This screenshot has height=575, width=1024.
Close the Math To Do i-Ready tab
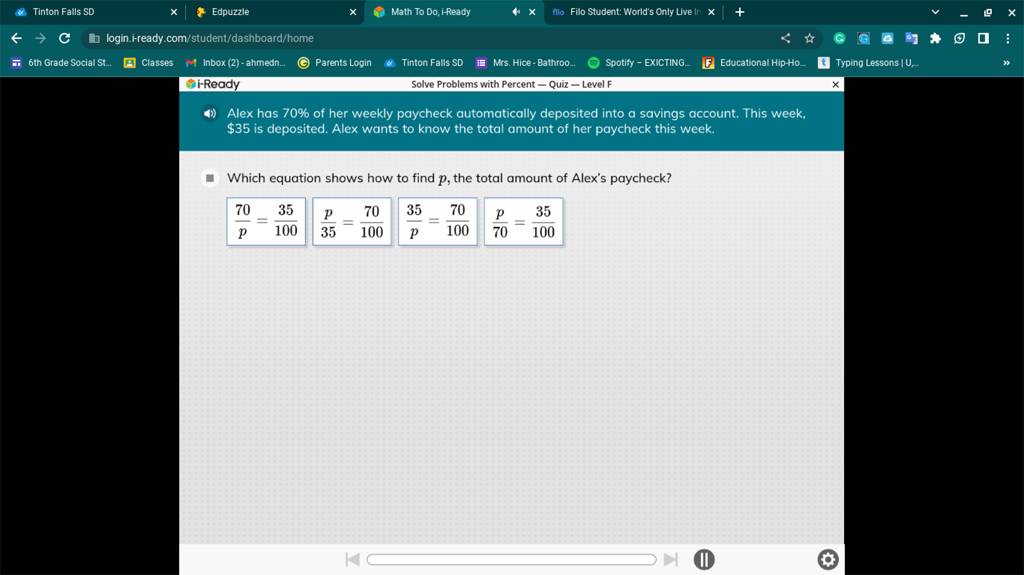pyautogui.click(x=532, y=12)
